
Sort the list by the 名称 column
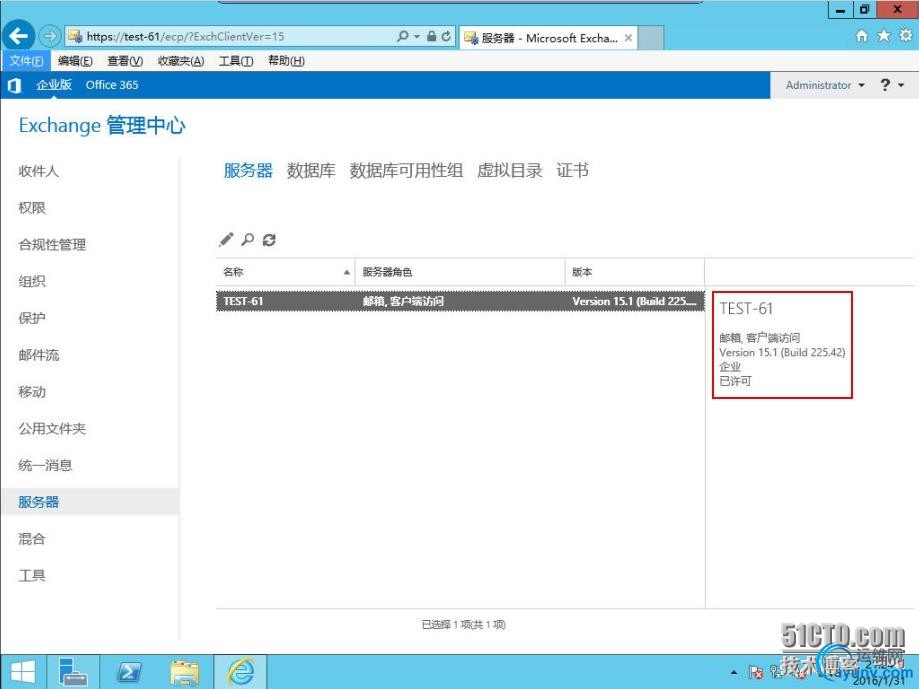point(285,272)
